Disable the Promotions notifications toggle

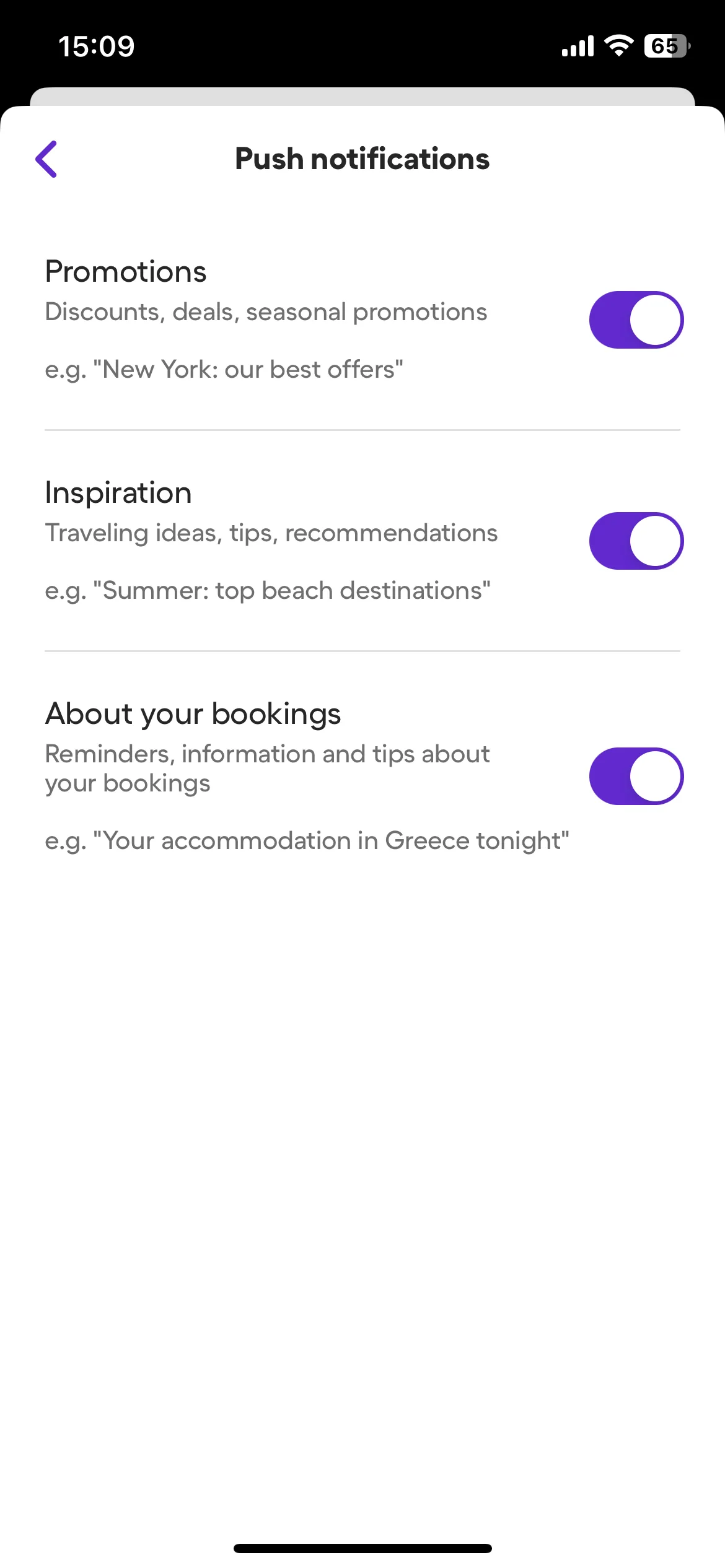[636, 320]
